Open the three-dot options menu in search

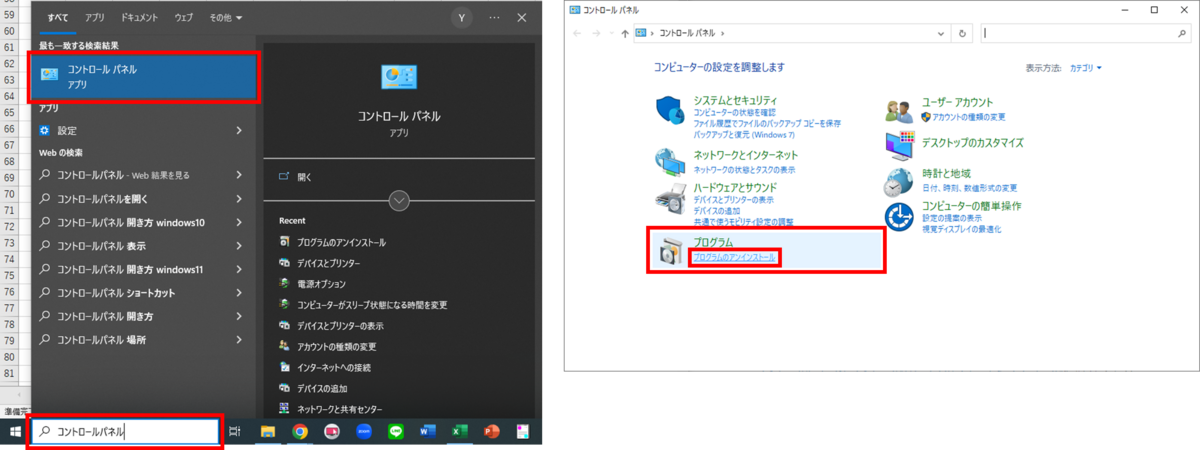coord(494,17)
